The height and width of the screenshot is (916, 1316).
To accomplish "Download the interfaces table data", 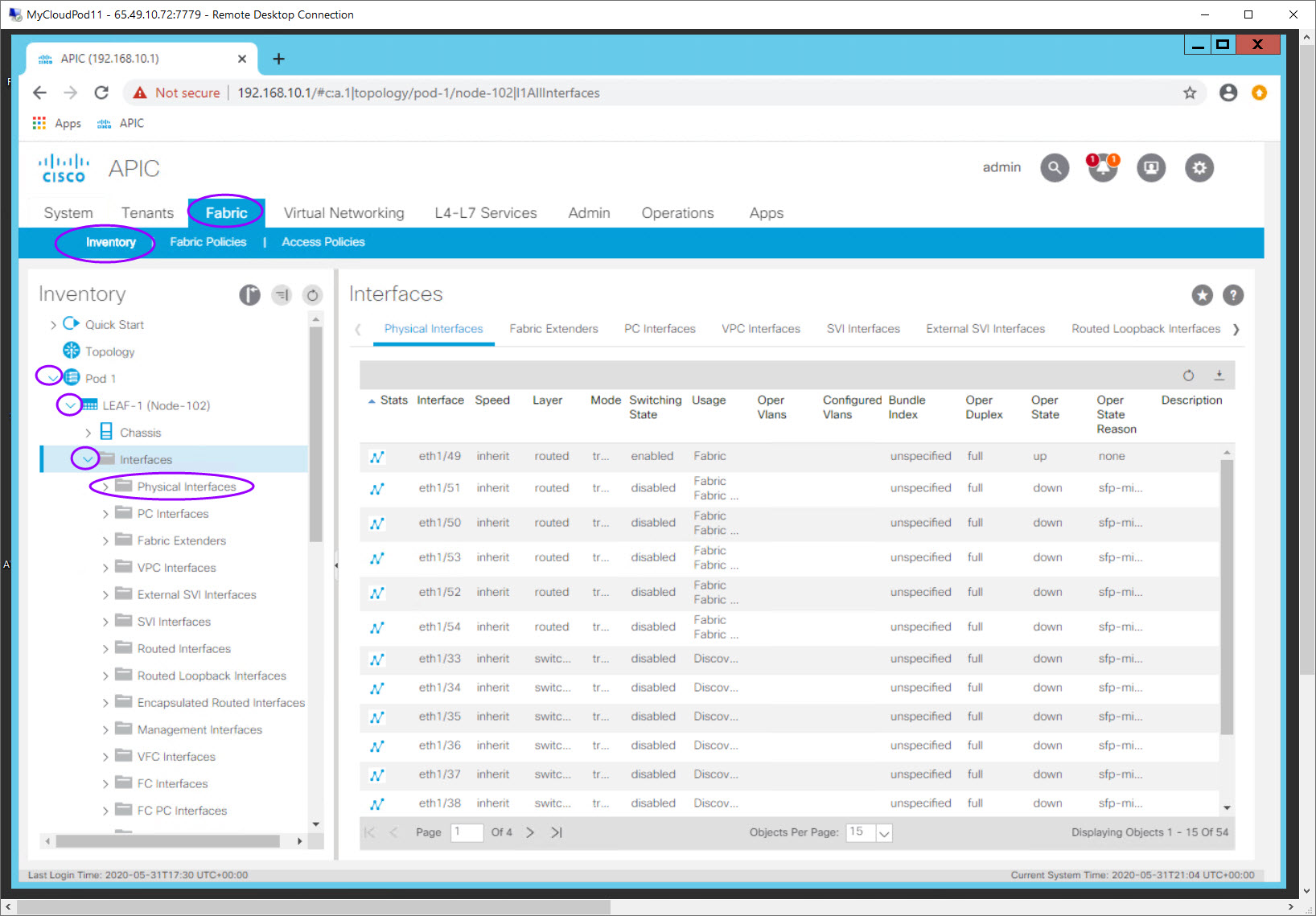I will (x=1219, y=376).
